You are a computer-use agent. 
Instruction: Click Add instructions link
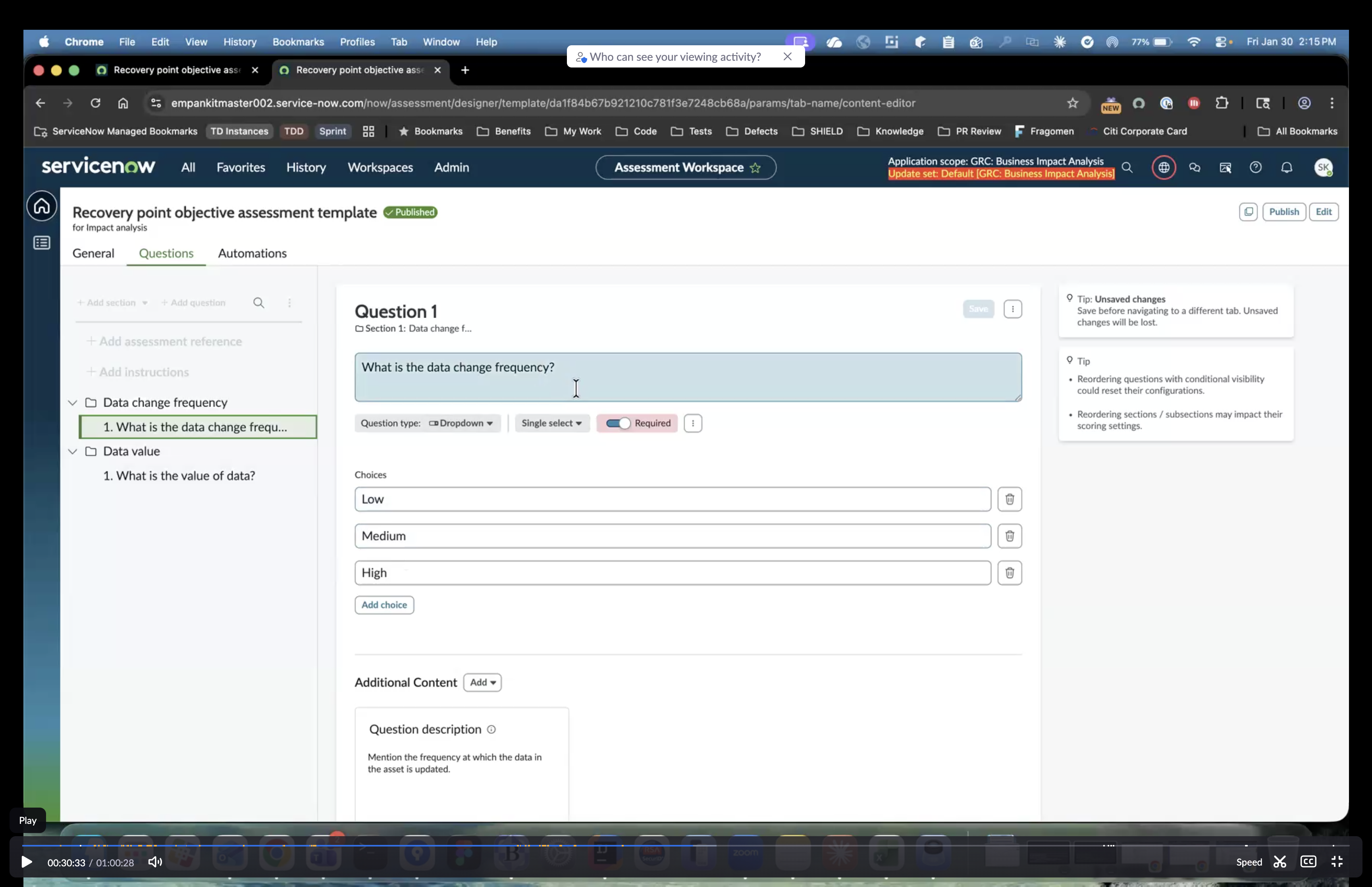click(138, 372)
